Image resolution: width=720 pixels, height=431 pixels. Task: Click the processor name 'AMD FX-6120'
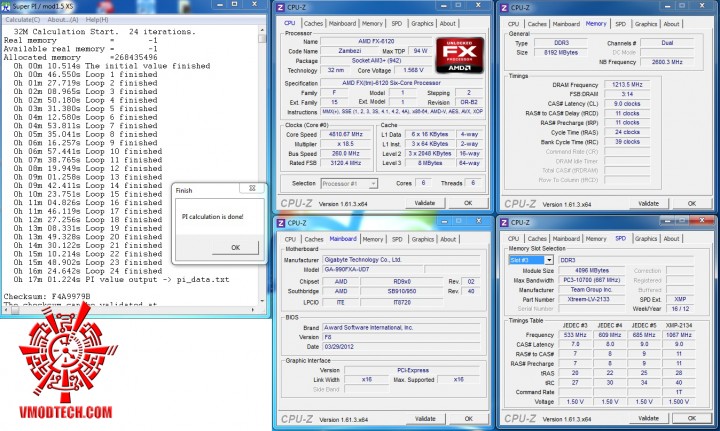pyautogui.click(x=376, y=41)
